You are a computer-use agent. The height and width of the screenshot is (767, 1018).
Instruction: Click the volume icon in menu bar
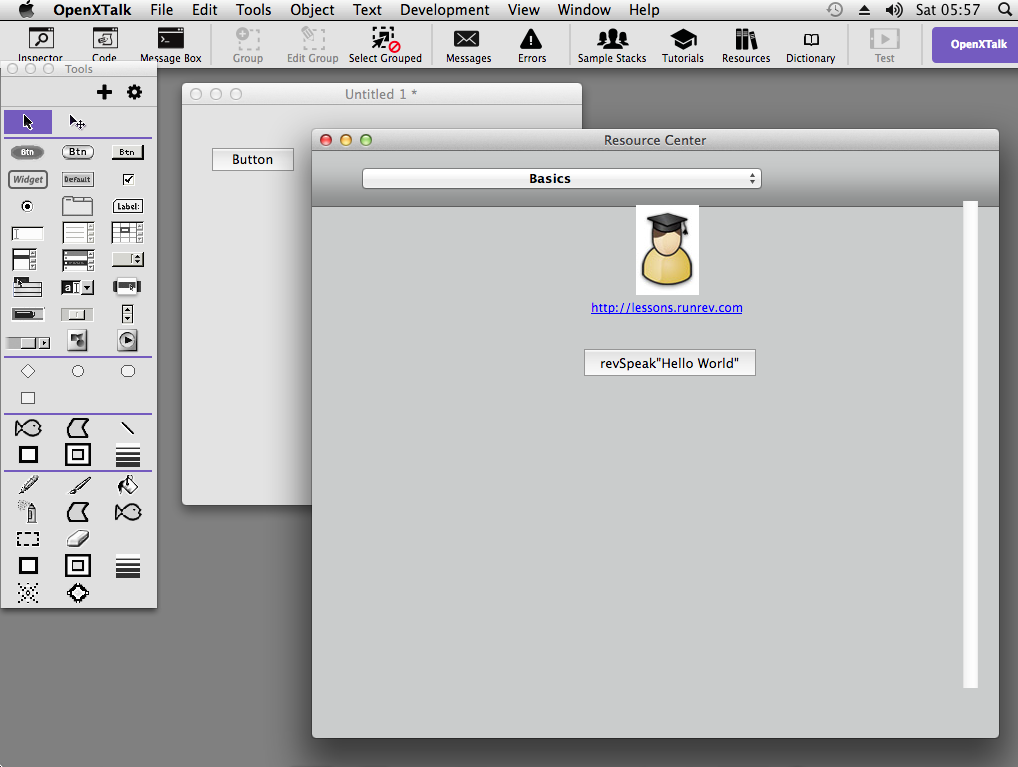[894, 10]
